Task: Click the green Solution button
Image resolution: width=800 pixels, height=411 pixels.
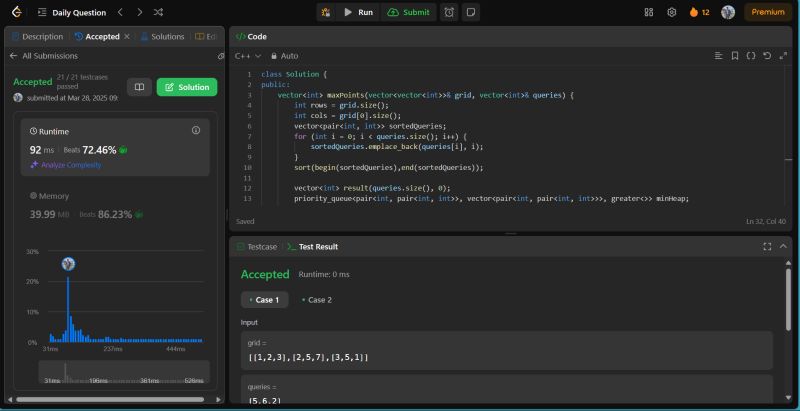Action: (187, 87)
